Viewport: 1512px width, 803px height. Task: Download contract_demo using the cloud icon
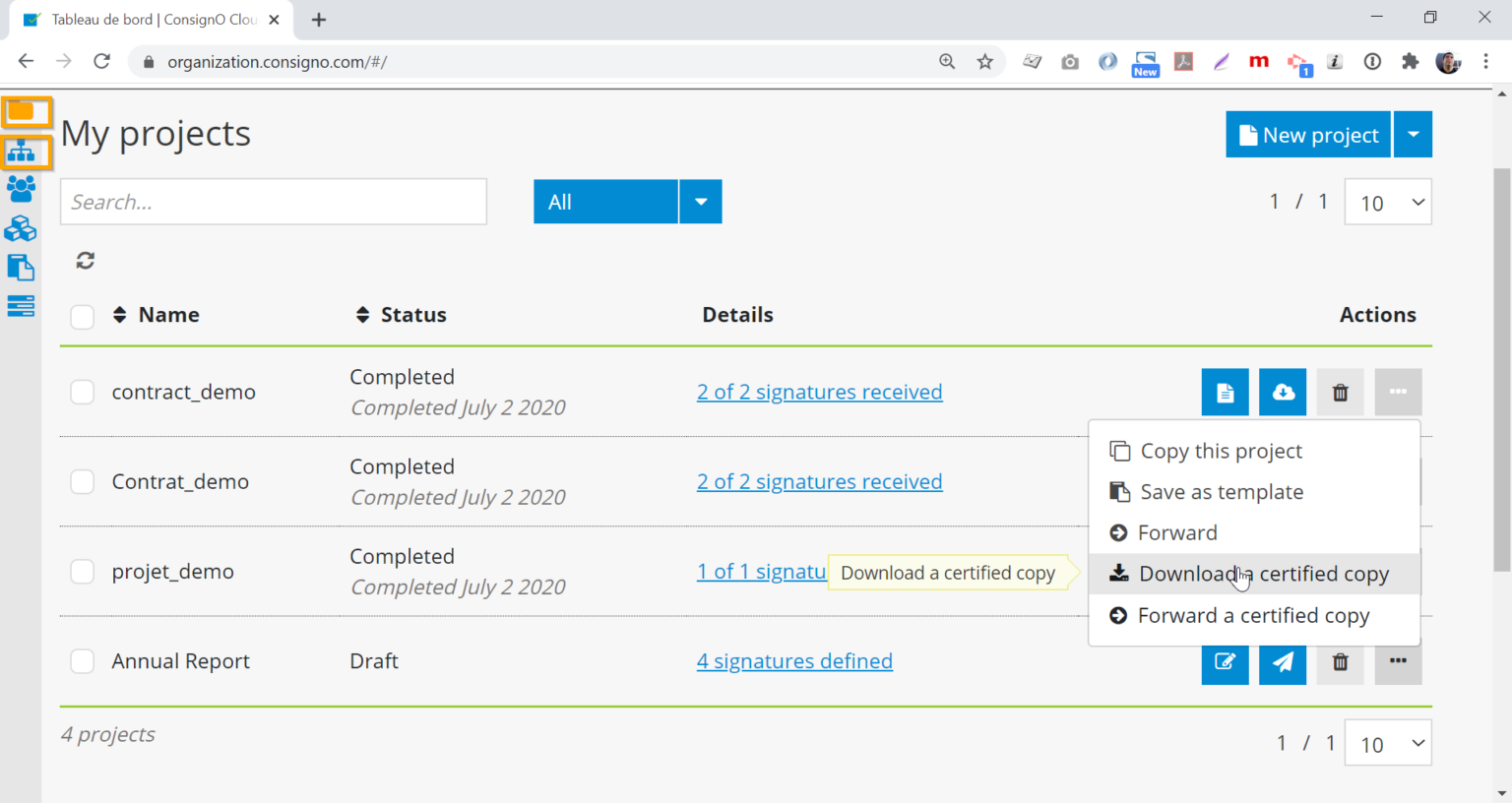coord(1283,393)
